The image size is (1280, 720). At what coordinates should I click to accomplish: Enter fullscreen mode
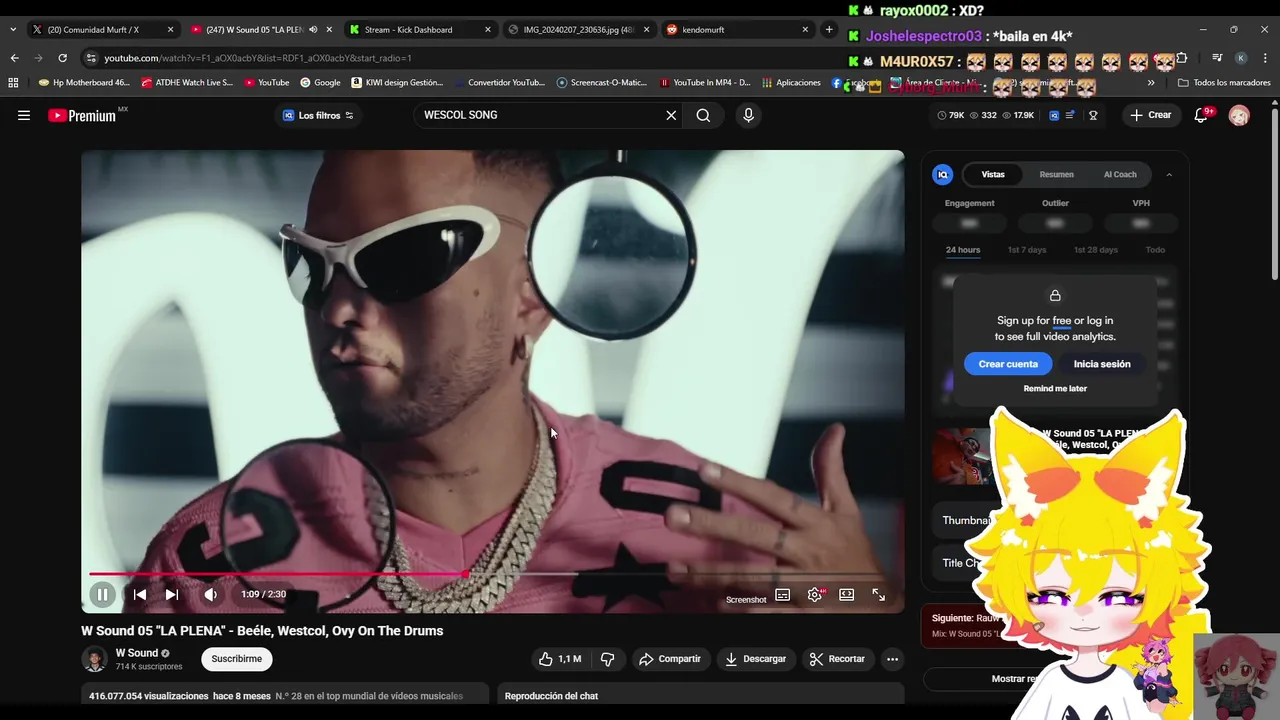[879, 594]
